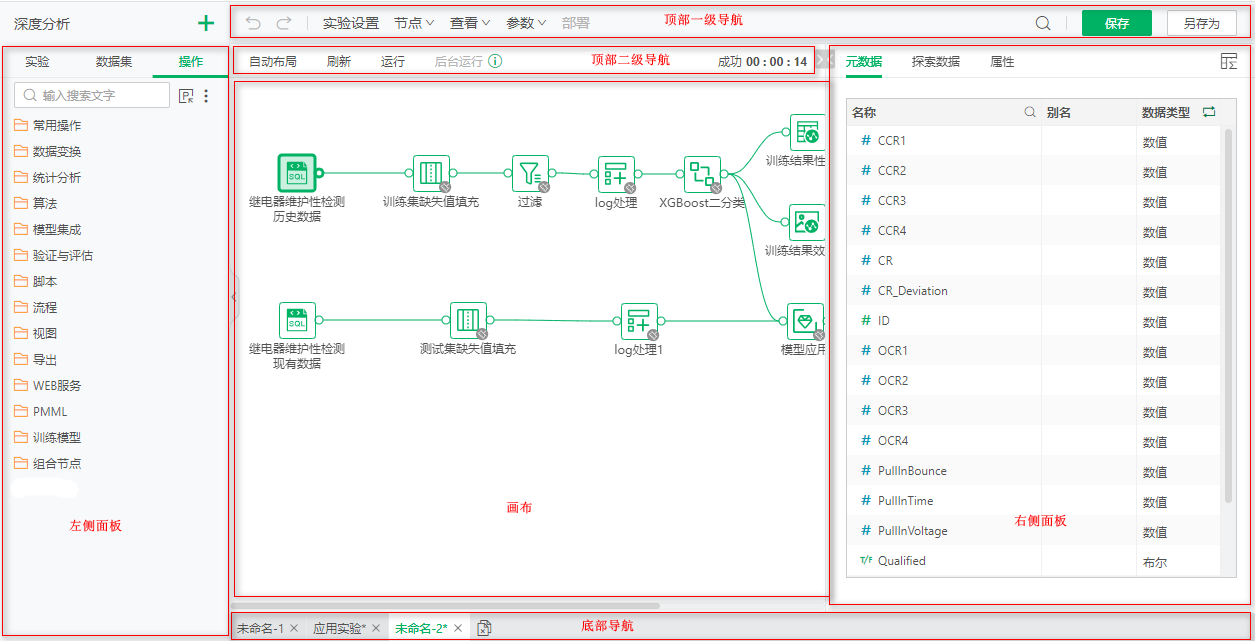
Task: Collapse the right panel using its chevron
Action: click(823, 58)
